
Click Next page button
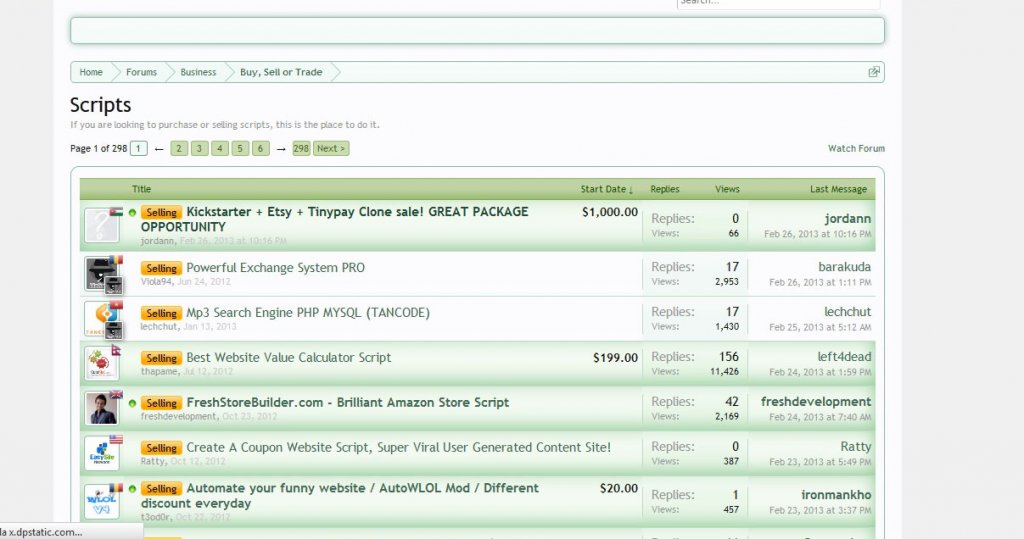click(x=331, y=148)
